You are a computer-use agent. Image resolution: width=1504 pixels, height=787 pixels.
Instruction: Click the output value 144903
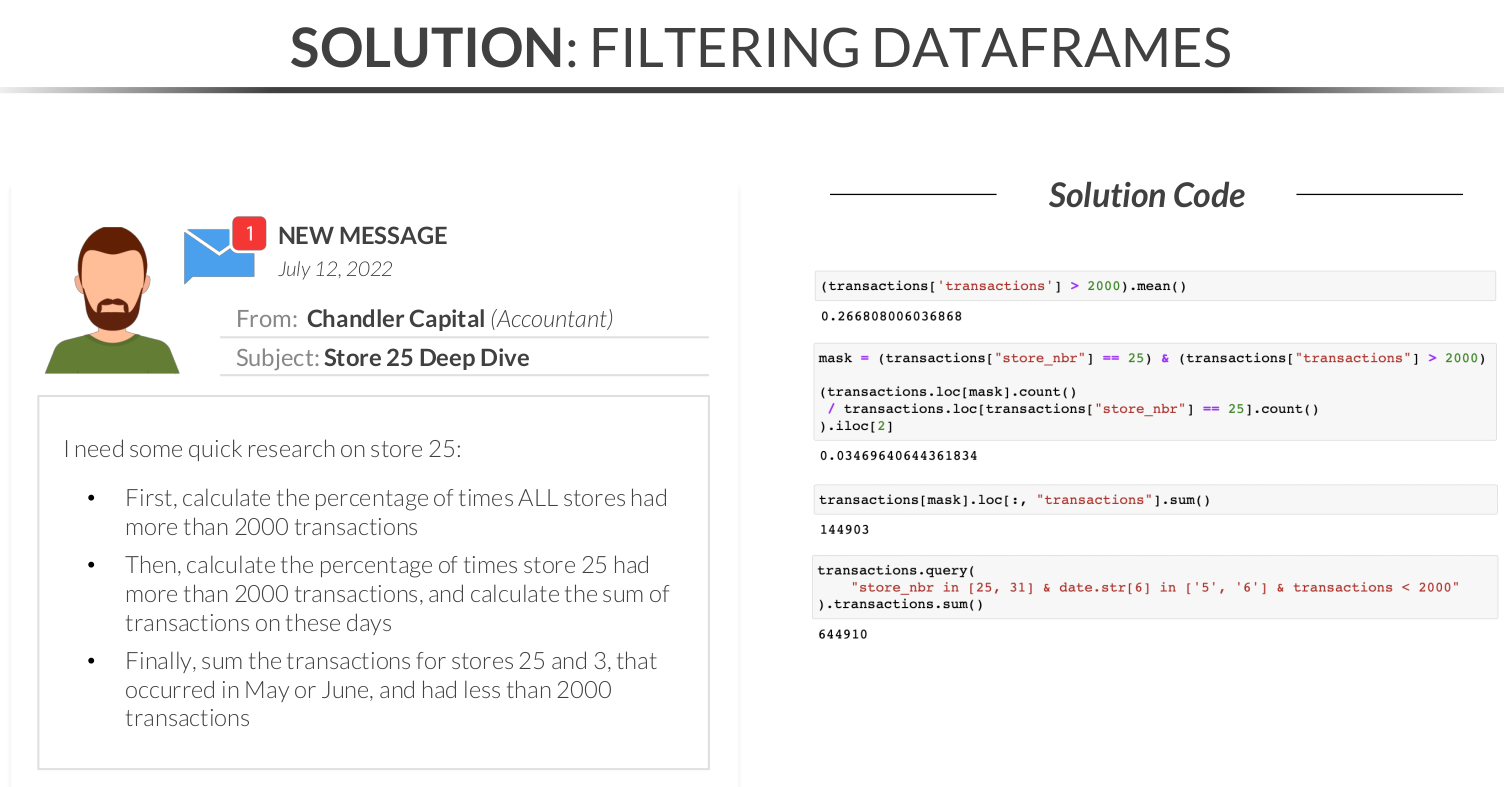coord(844,530)
